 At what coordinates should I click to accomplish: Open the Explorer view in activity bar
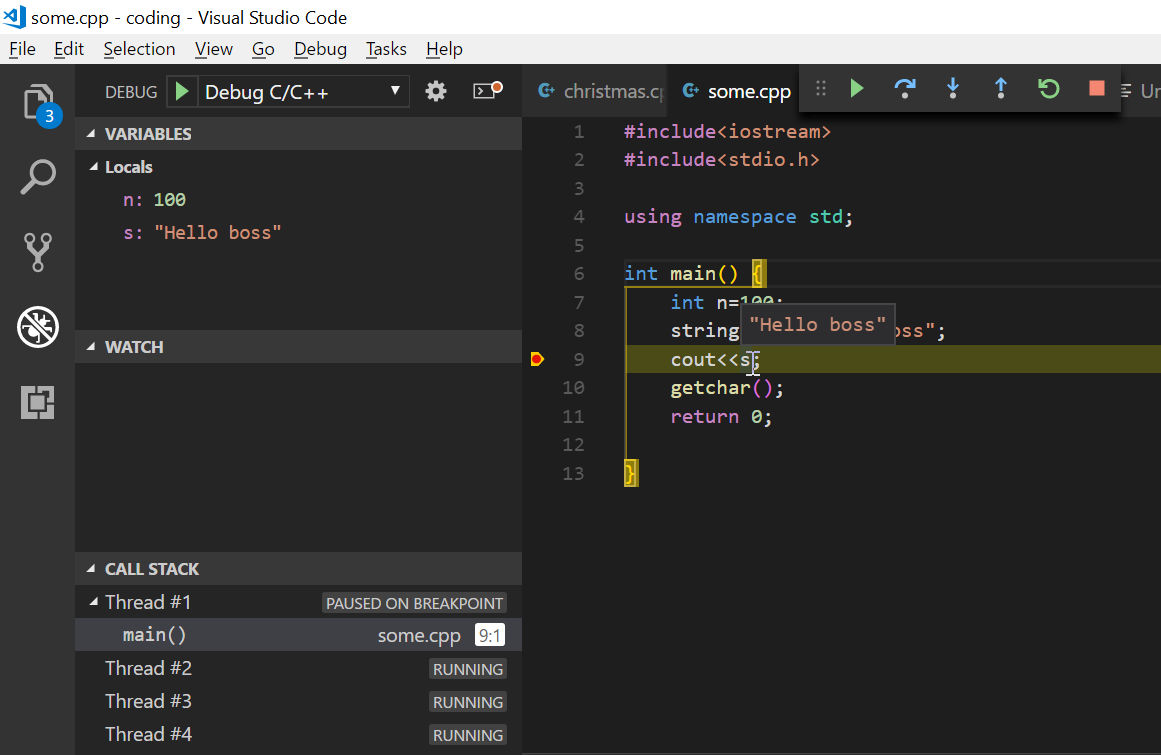coord(39,102)
